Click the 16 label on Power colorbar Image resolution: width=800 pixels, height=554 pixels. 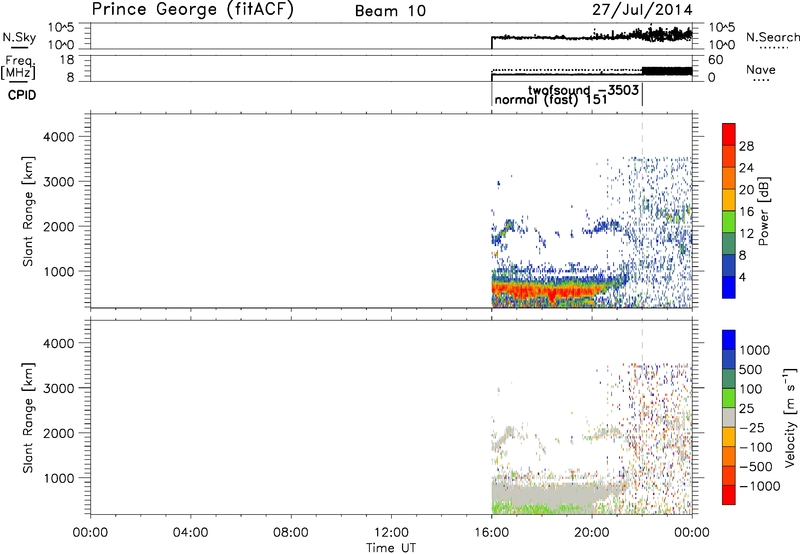point(746,212)
